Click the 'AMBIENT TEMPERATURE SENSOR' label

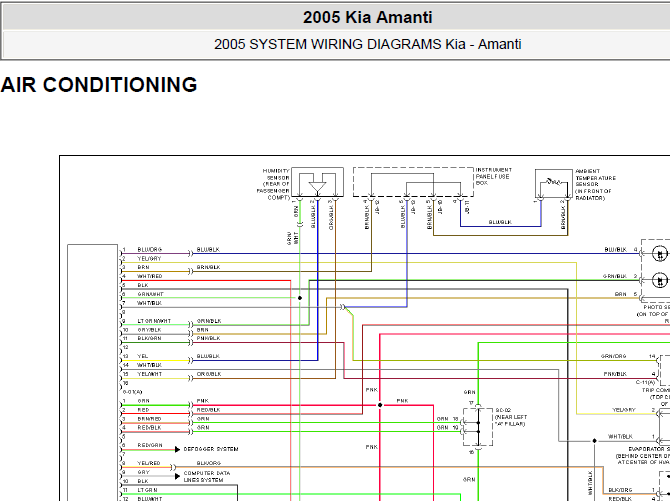coord(595,185)
